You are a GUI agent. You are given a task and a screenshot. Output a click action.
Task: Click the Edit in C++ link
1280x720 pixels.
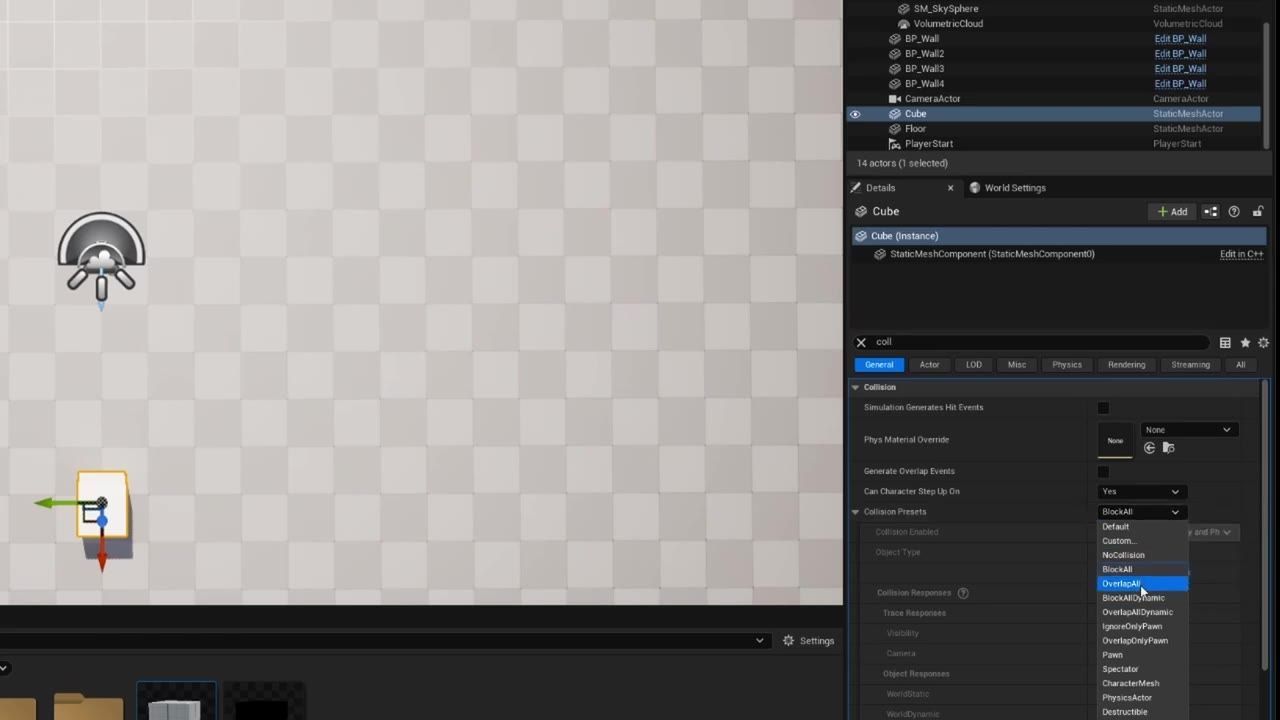coord(1241,254)
